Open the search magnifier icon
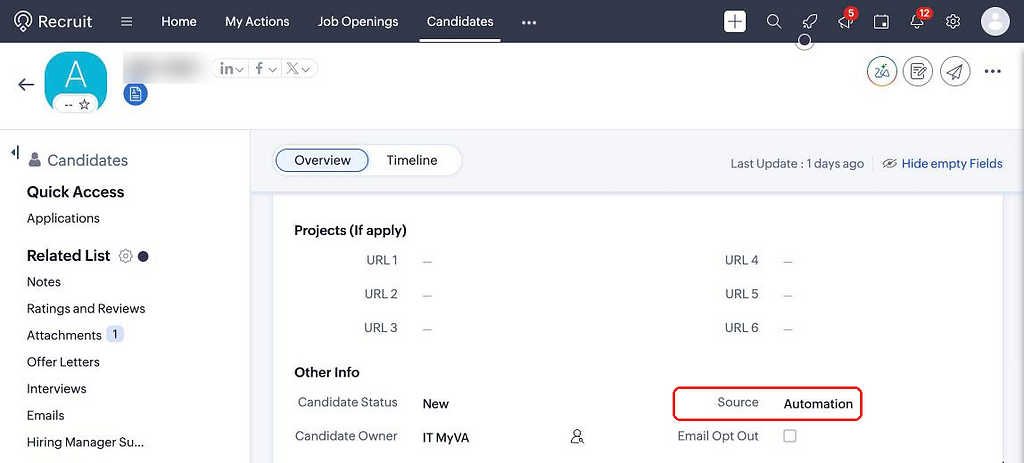Viewport: 1024px width, 463px height. (774, 22)
